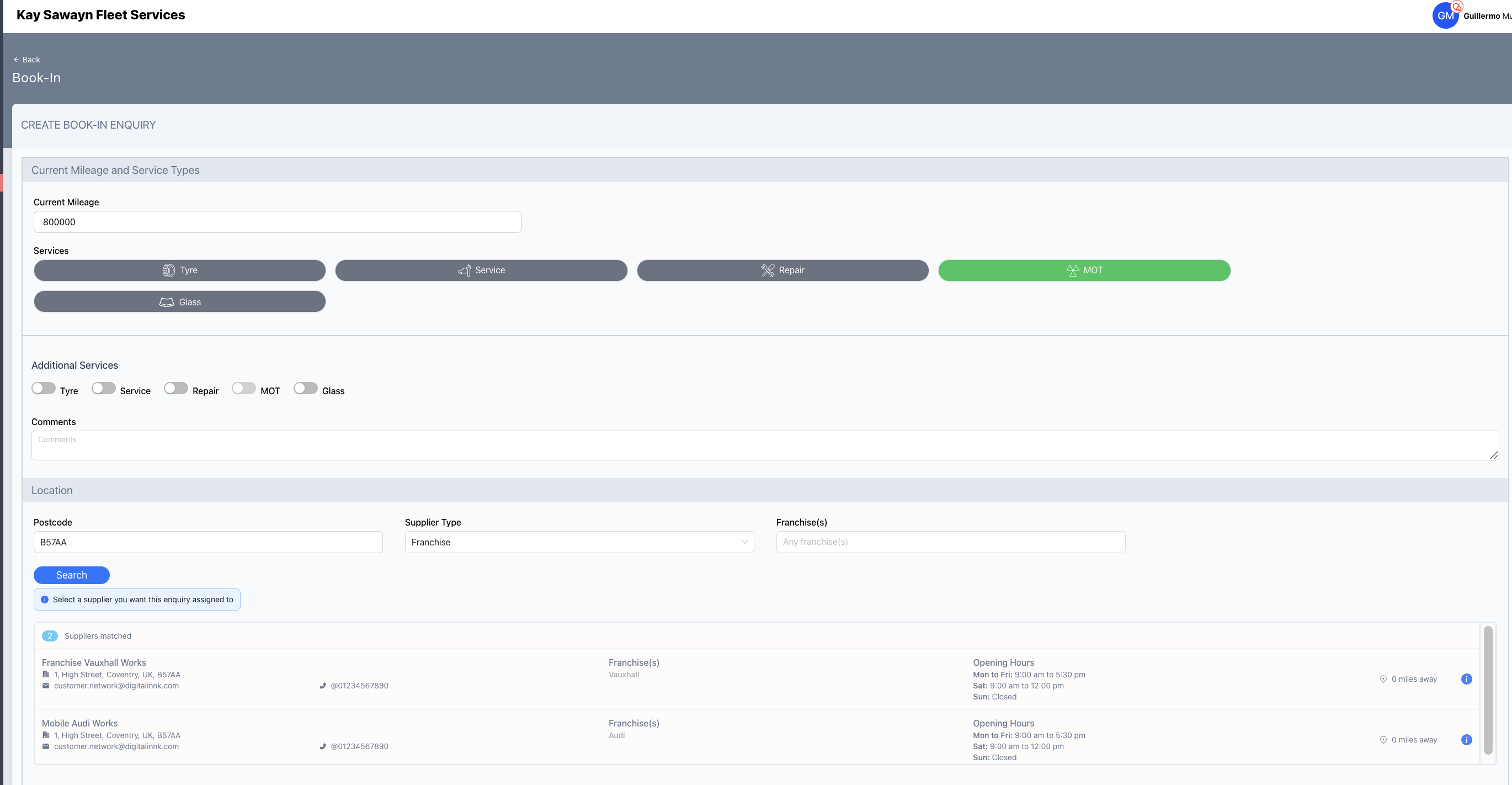Open info for Mobile Audi Works
Viewport: 1512px width, 785px height.
click(x=1466, y=740)
